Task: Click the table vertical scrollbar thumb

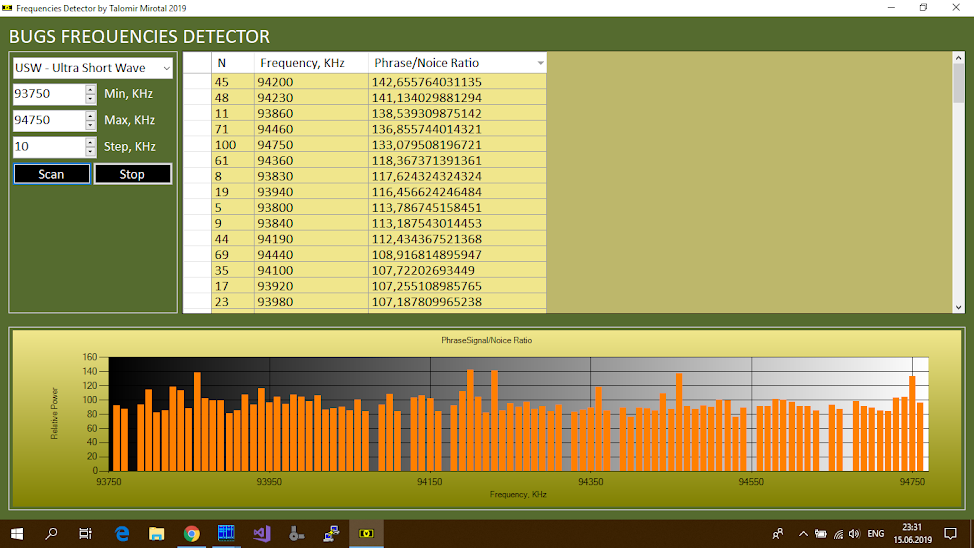Action: [x=958, y=83]
